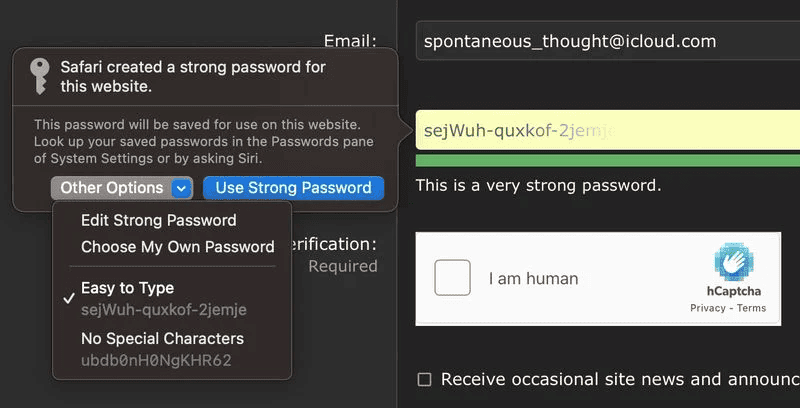This screenshot has height=408, width=800.
Task: Click the Other Options button label
Action: click(x=111, y=188)
